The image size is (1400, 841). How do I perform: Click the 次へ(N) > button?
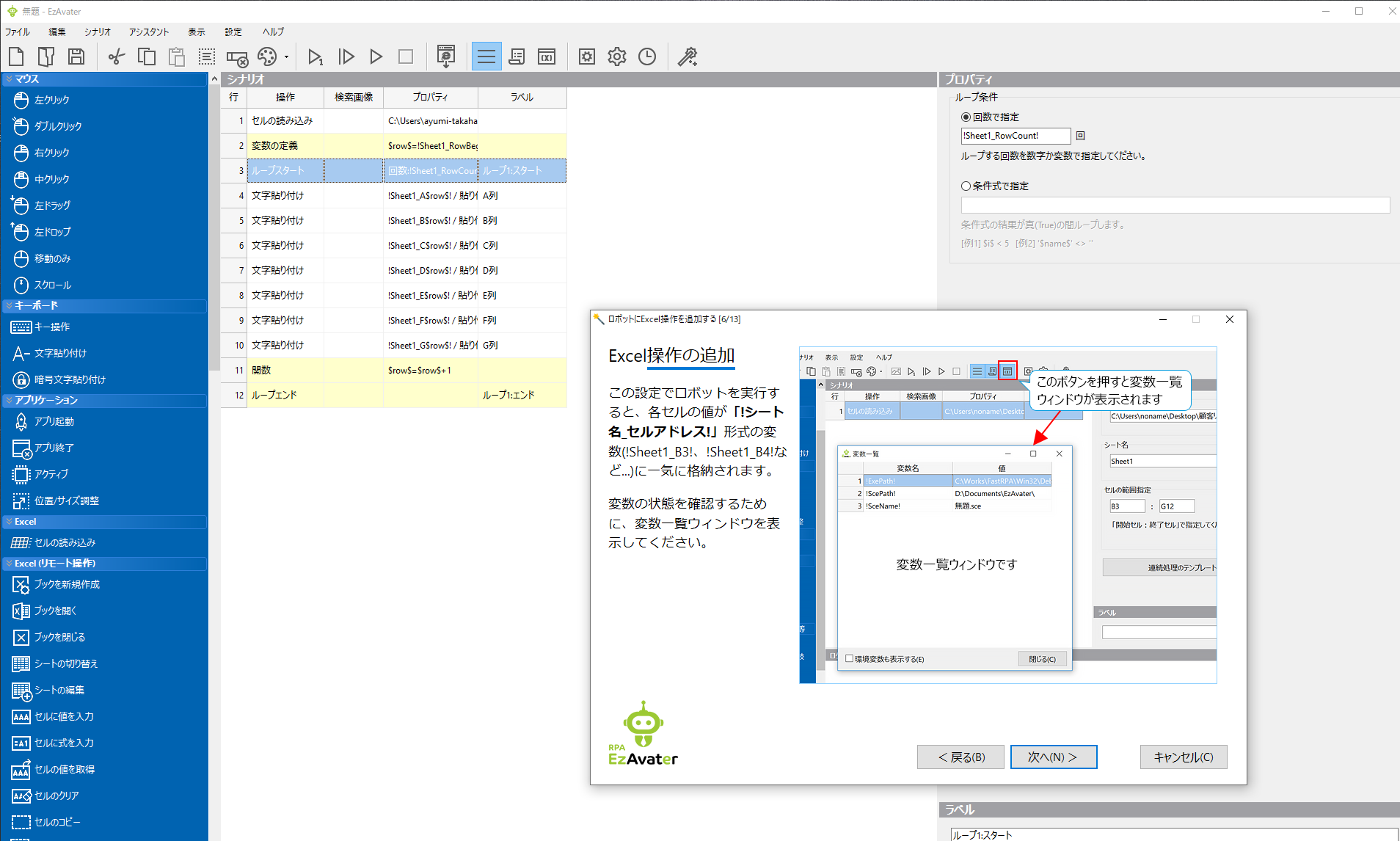(x=1053, y=757)
